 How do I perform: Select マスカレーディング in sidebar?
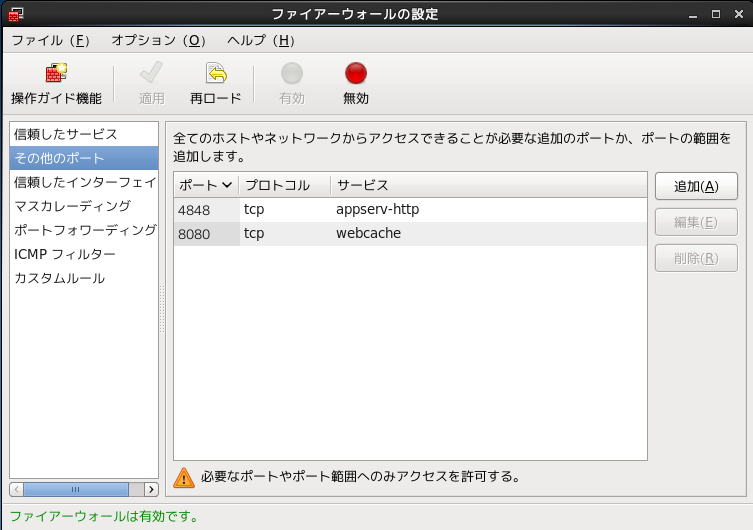[72, 206]
